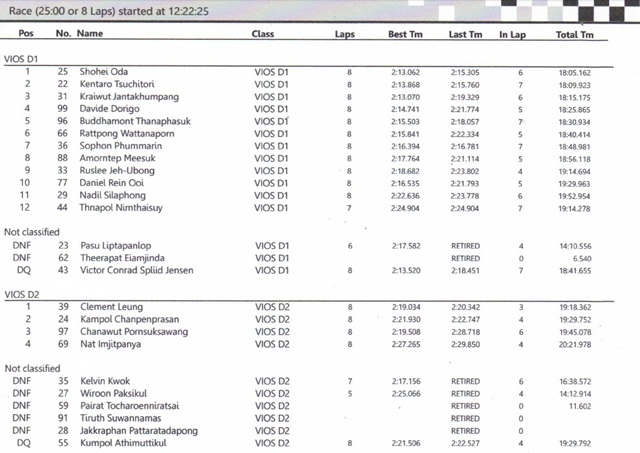
Task: Click the Class column header
Action: 263,34
